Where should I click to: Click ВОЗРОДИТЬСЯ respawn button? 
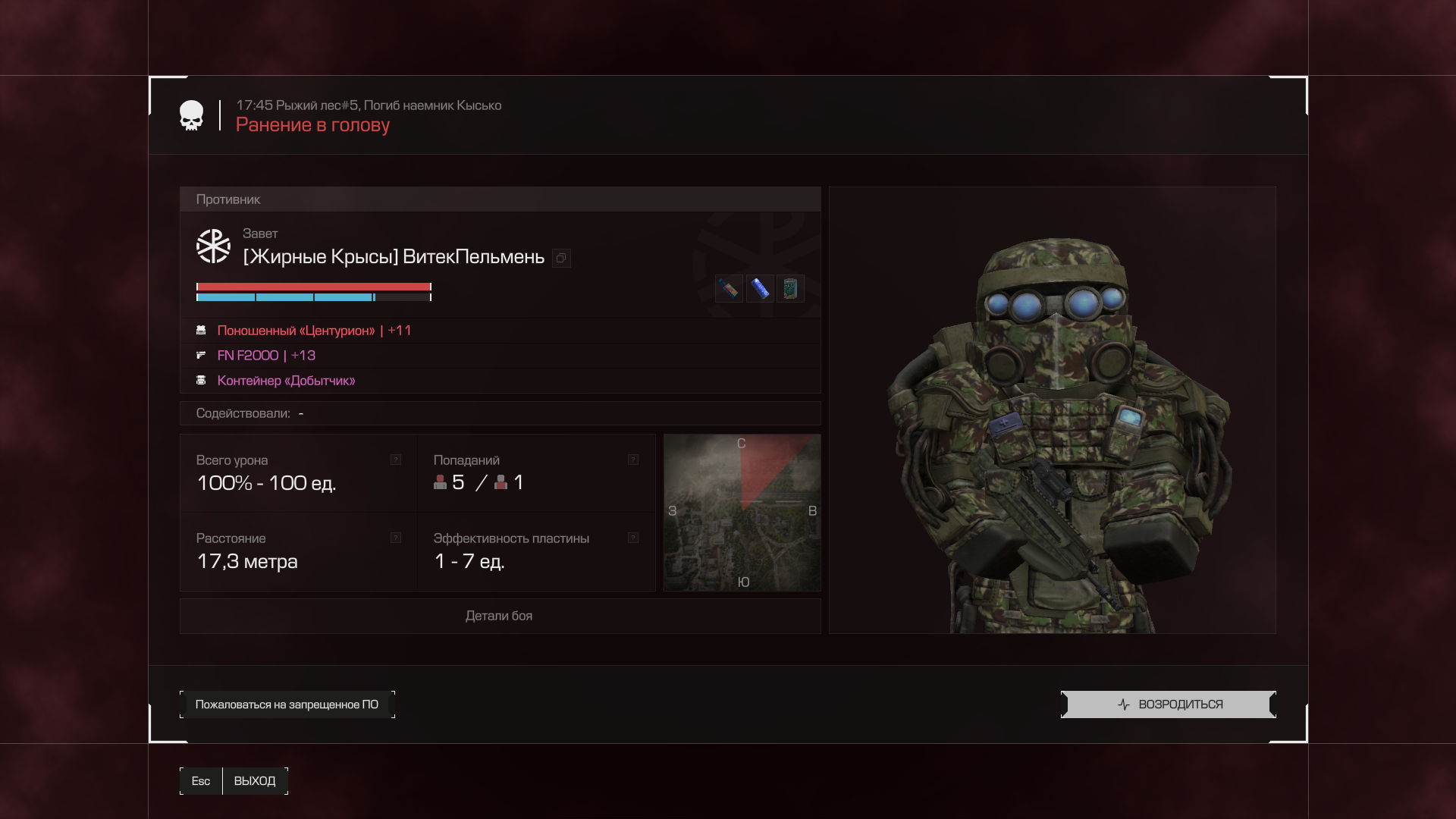pos(1169,704)
